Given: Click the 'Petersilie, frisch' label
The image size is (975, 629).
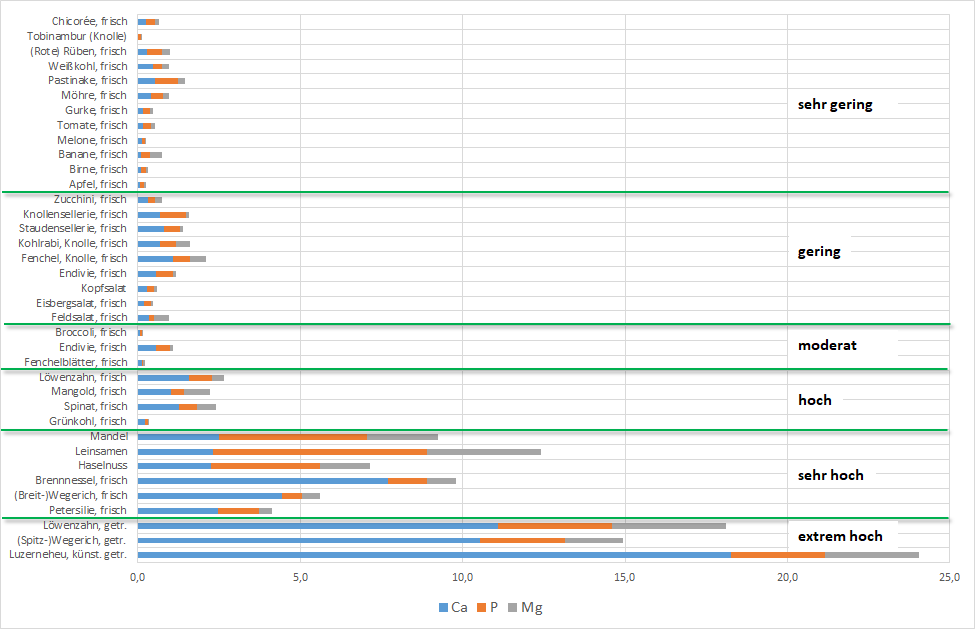Looking at the screenshot, I should pos(88,510).
